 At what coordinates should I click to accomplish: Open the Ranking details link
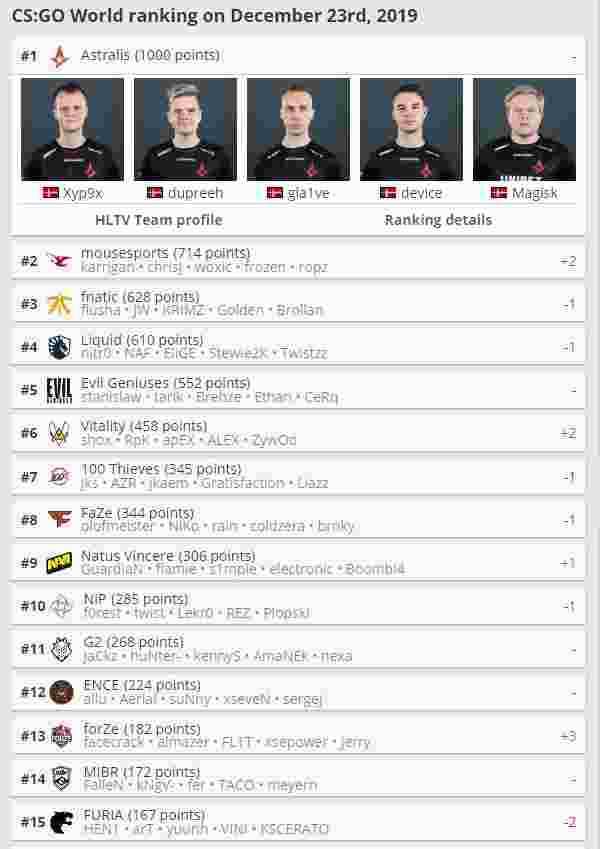[x=438, y=220]
